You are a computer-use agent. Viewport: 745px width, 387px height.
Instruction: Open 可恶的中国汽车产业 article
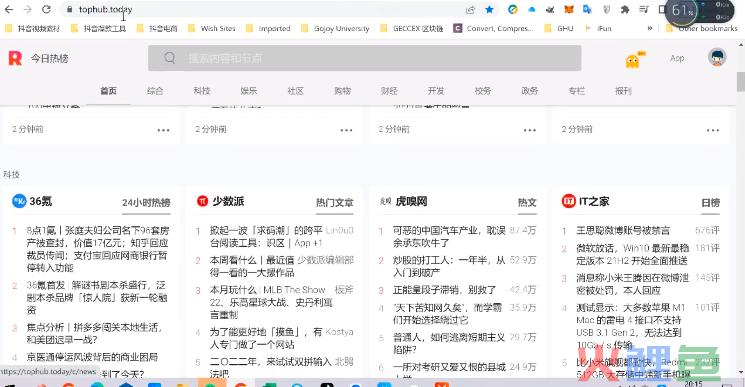click(449, 236)
